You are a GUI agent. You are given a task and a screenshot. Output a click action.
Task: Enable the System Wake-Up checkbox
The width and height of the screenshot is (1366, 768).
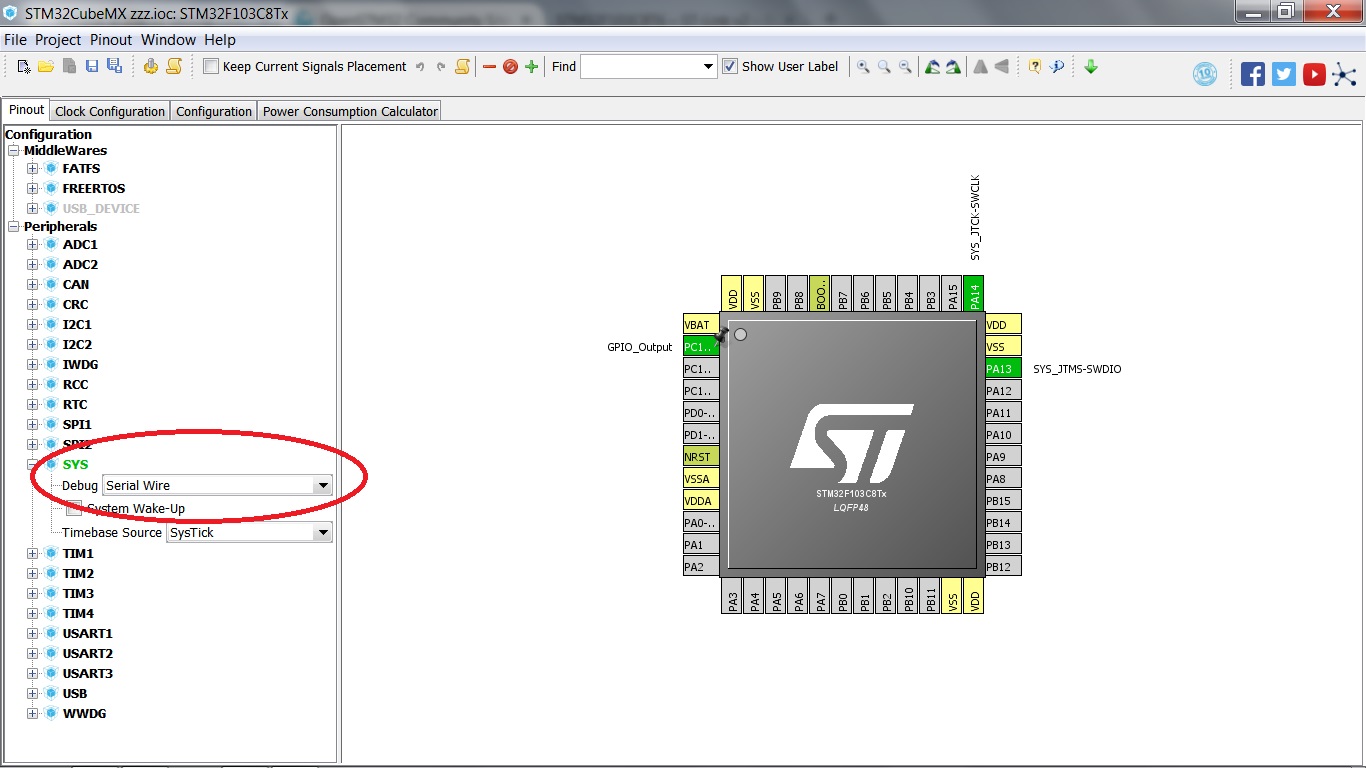tap(74, 508)
